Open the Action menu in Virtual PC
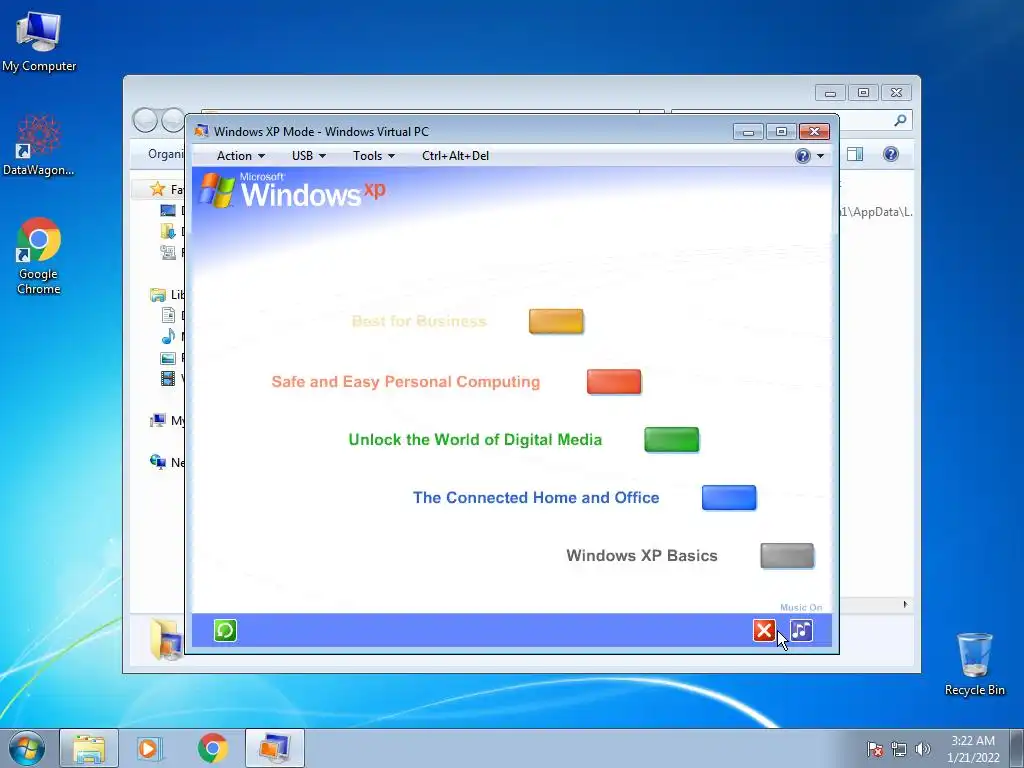This screenshot has height=768, width=1024. pos(240,155)
